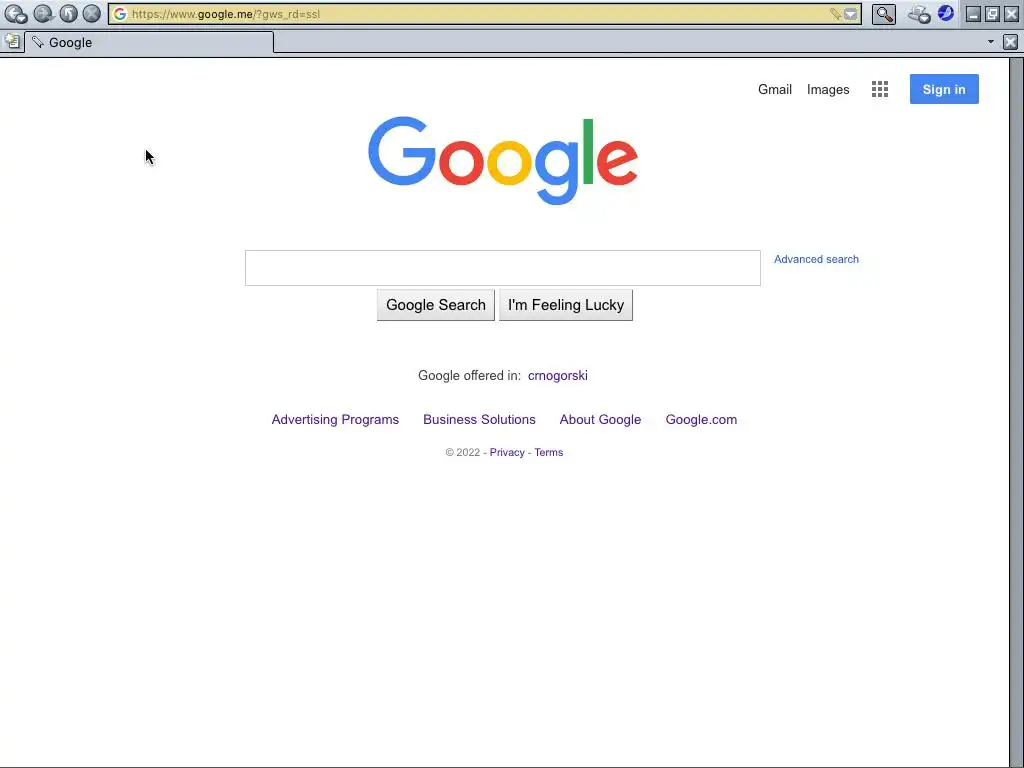Reload the page with the curved-arrow button
Screen dimensions: 1024x768
coord(69,14)
